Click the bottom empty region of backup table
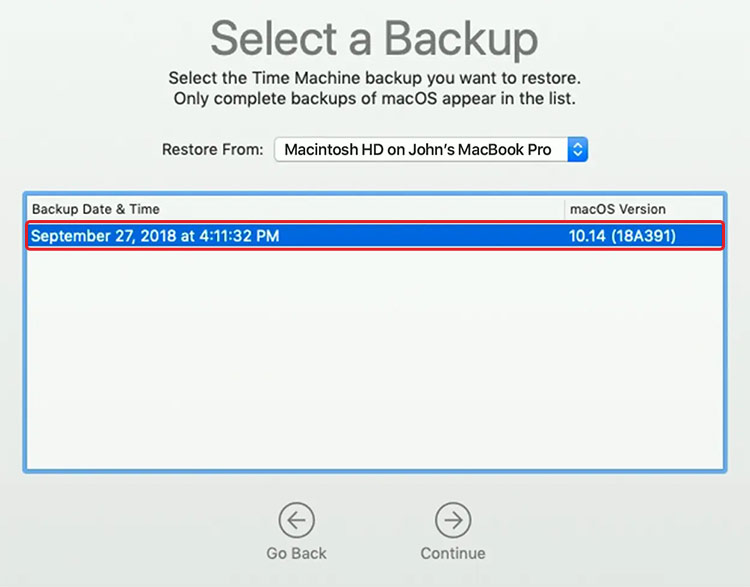The image size is (750, 587). [375, 431]
